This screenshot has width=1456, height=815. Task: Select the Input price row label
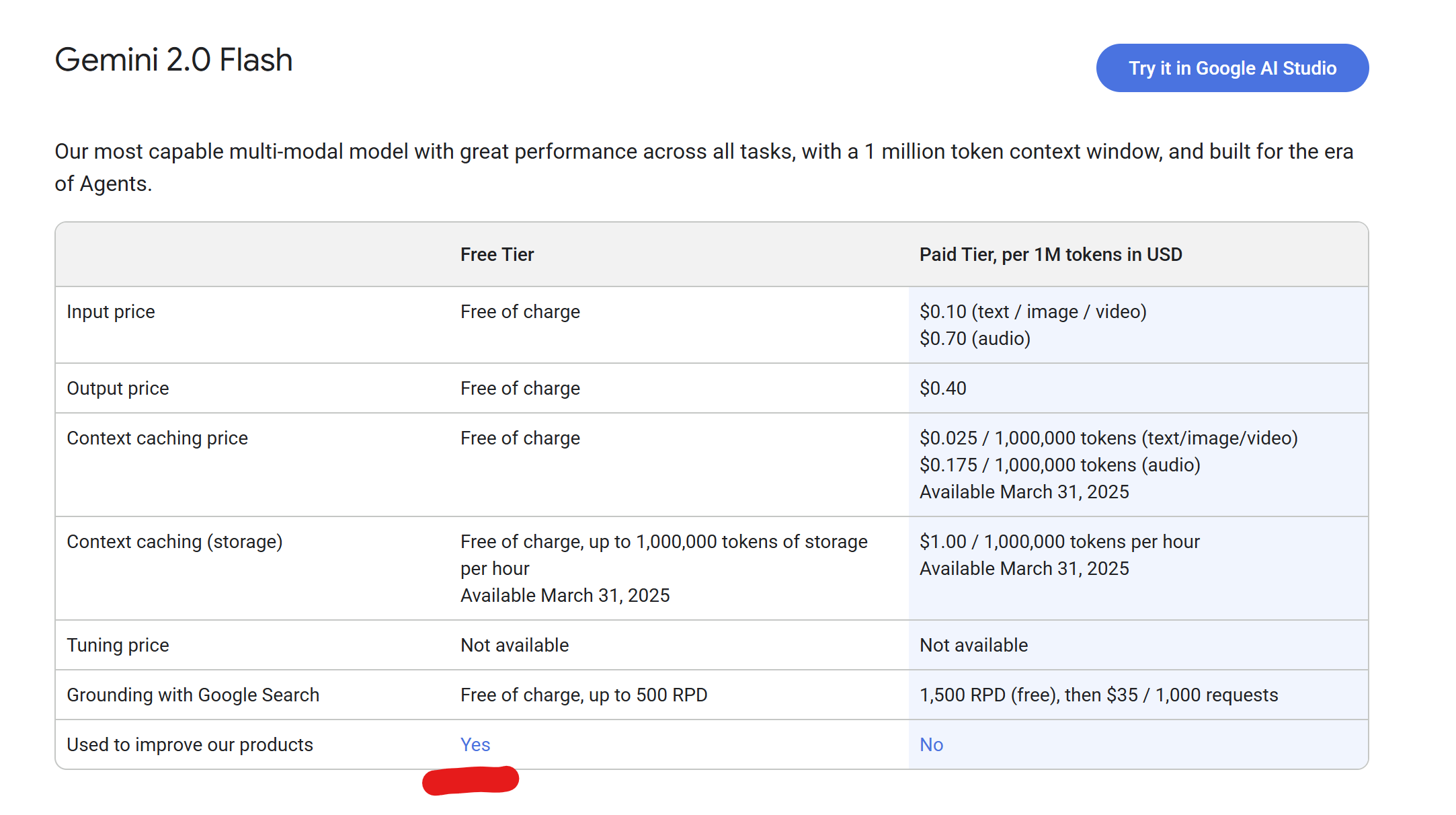pos(111,311)
